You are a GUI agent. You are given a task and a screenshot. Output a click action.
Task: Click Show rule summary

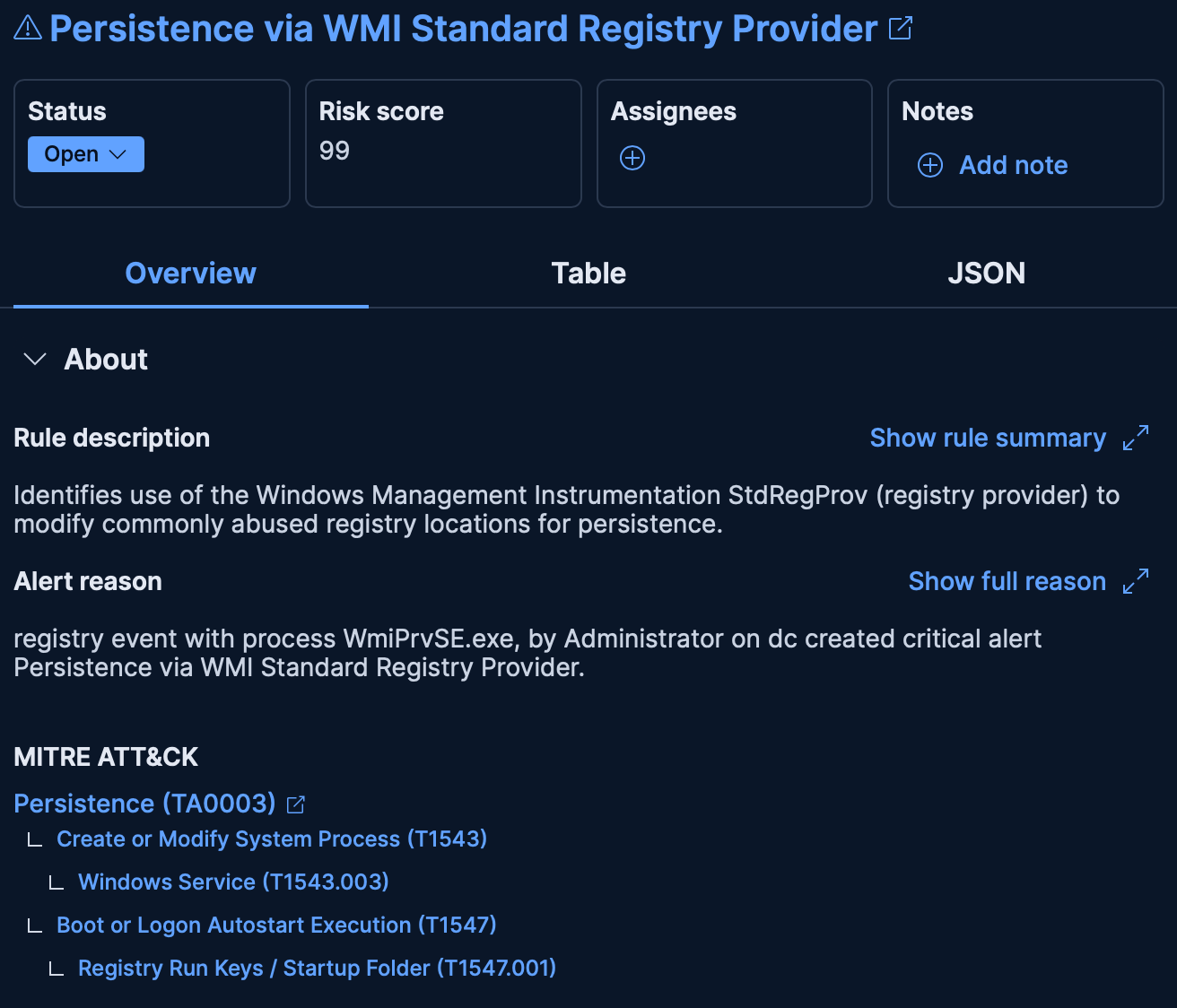point(988,438)
